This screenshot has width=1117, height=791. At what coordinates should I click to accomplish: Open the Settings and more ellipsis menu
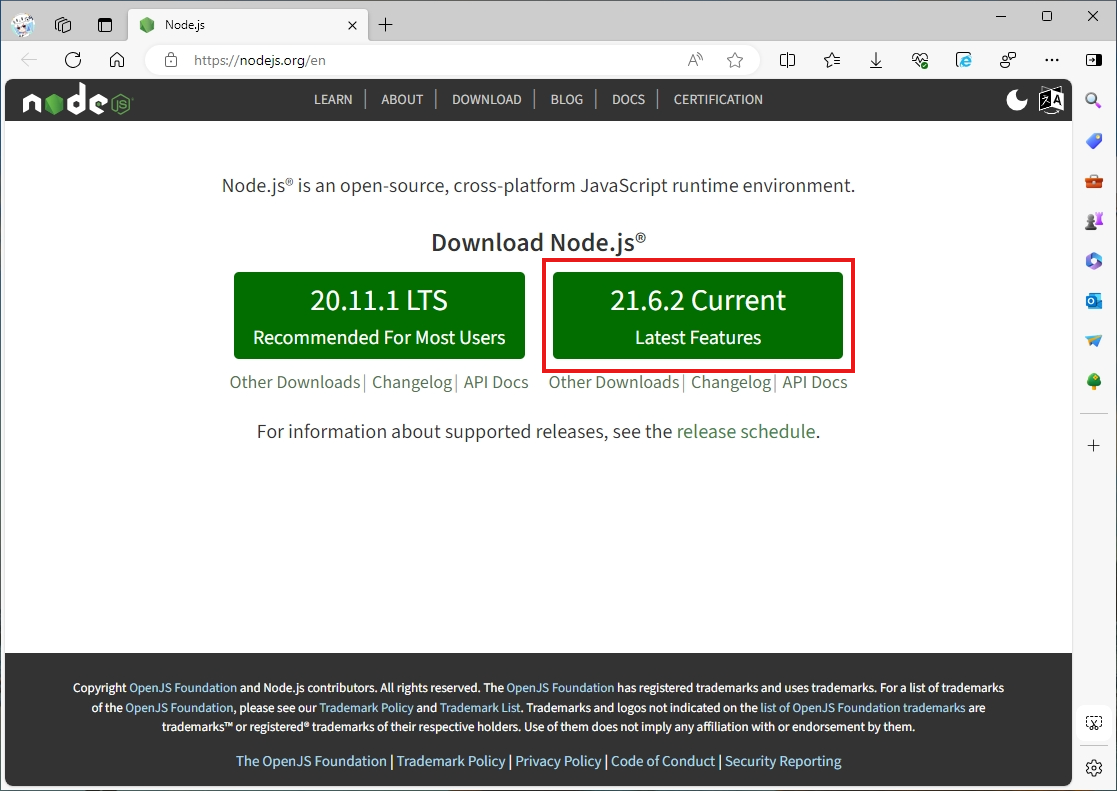1051,60
